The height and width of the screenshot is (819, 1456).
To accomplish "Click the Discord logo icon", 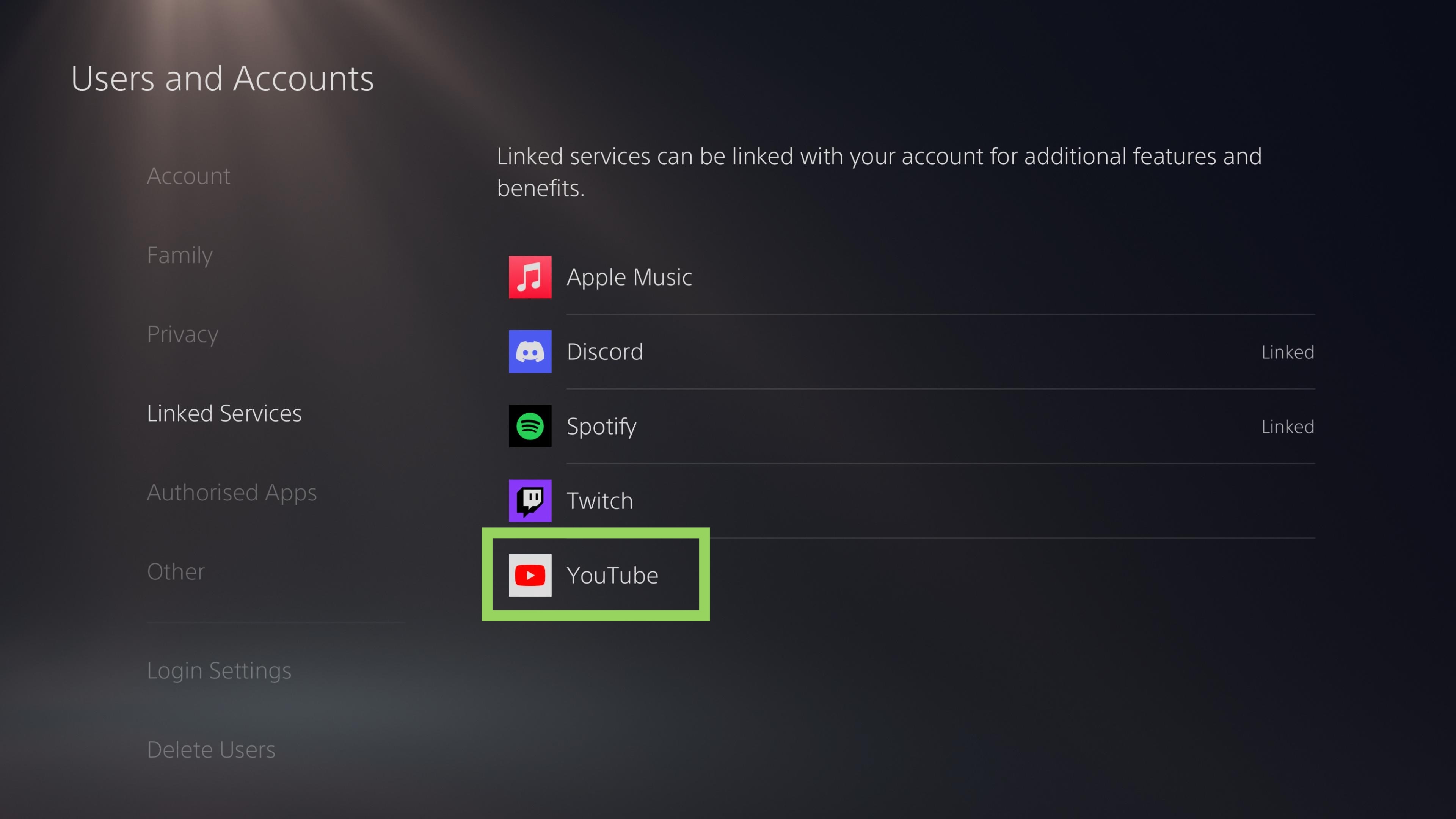I will [530, 351].
